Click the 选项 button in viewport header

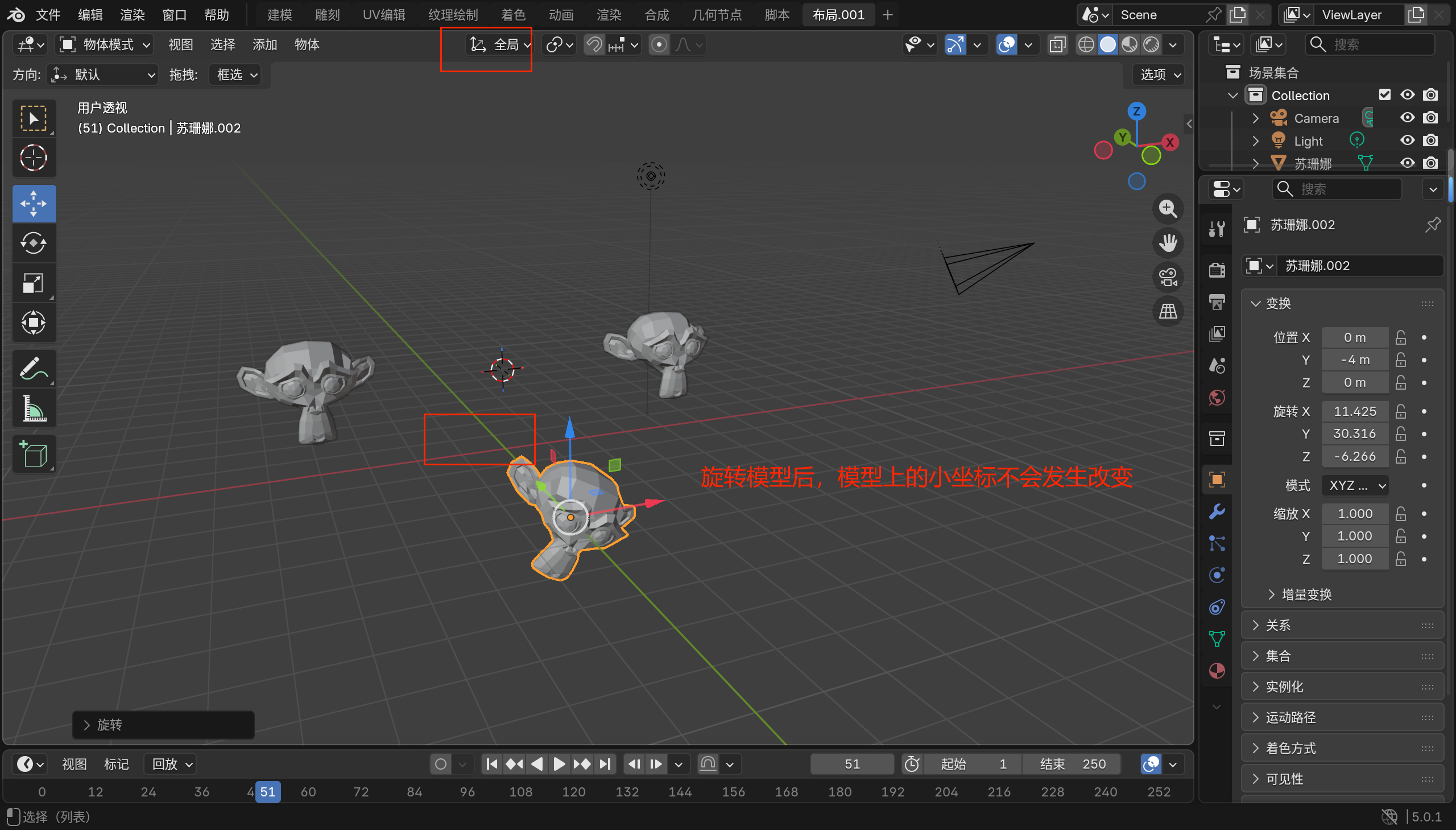(1160, 75)
